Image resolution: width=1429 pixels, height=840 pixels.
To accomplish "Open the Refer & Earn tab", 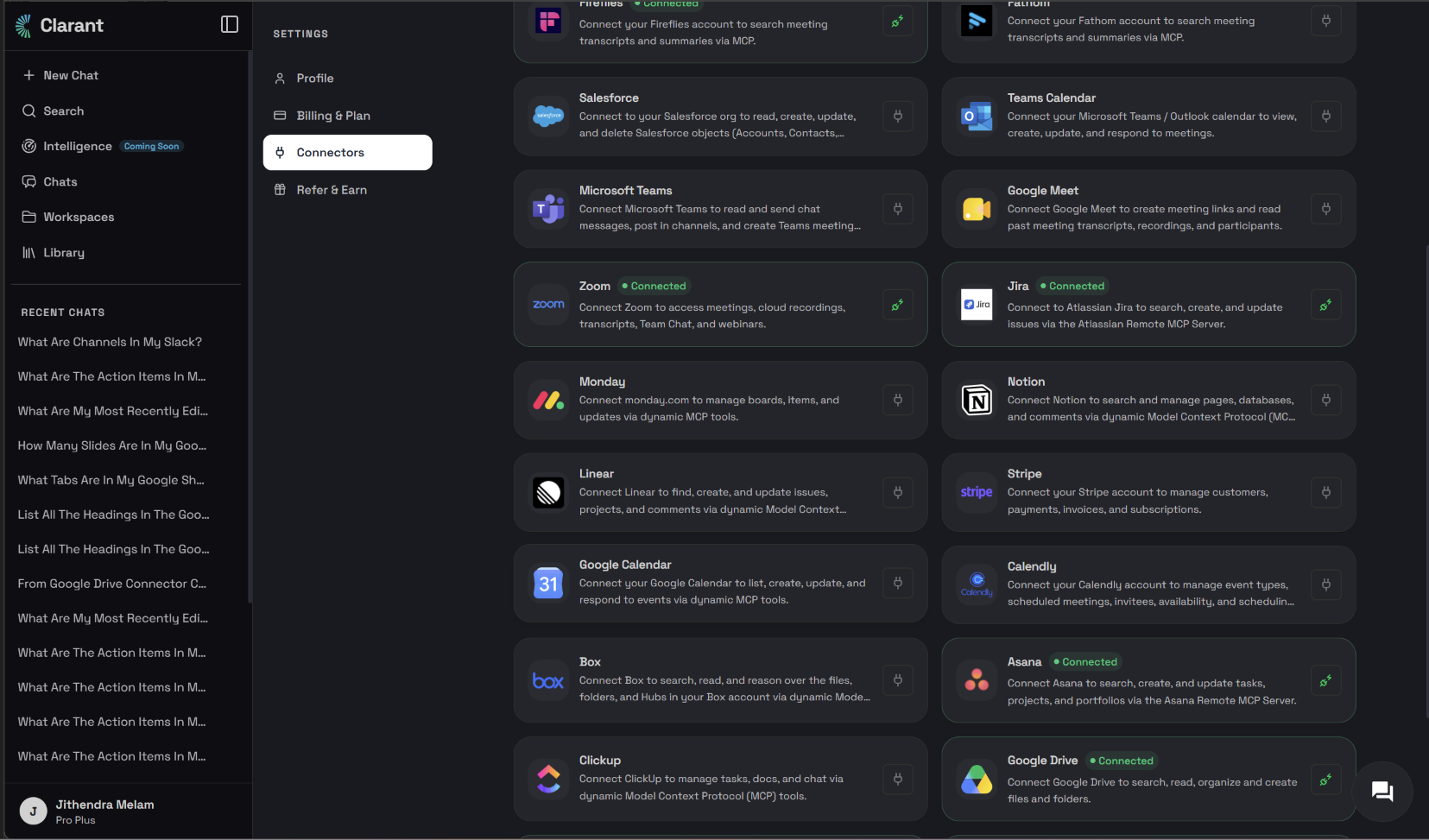I will [x=347, y=190].
